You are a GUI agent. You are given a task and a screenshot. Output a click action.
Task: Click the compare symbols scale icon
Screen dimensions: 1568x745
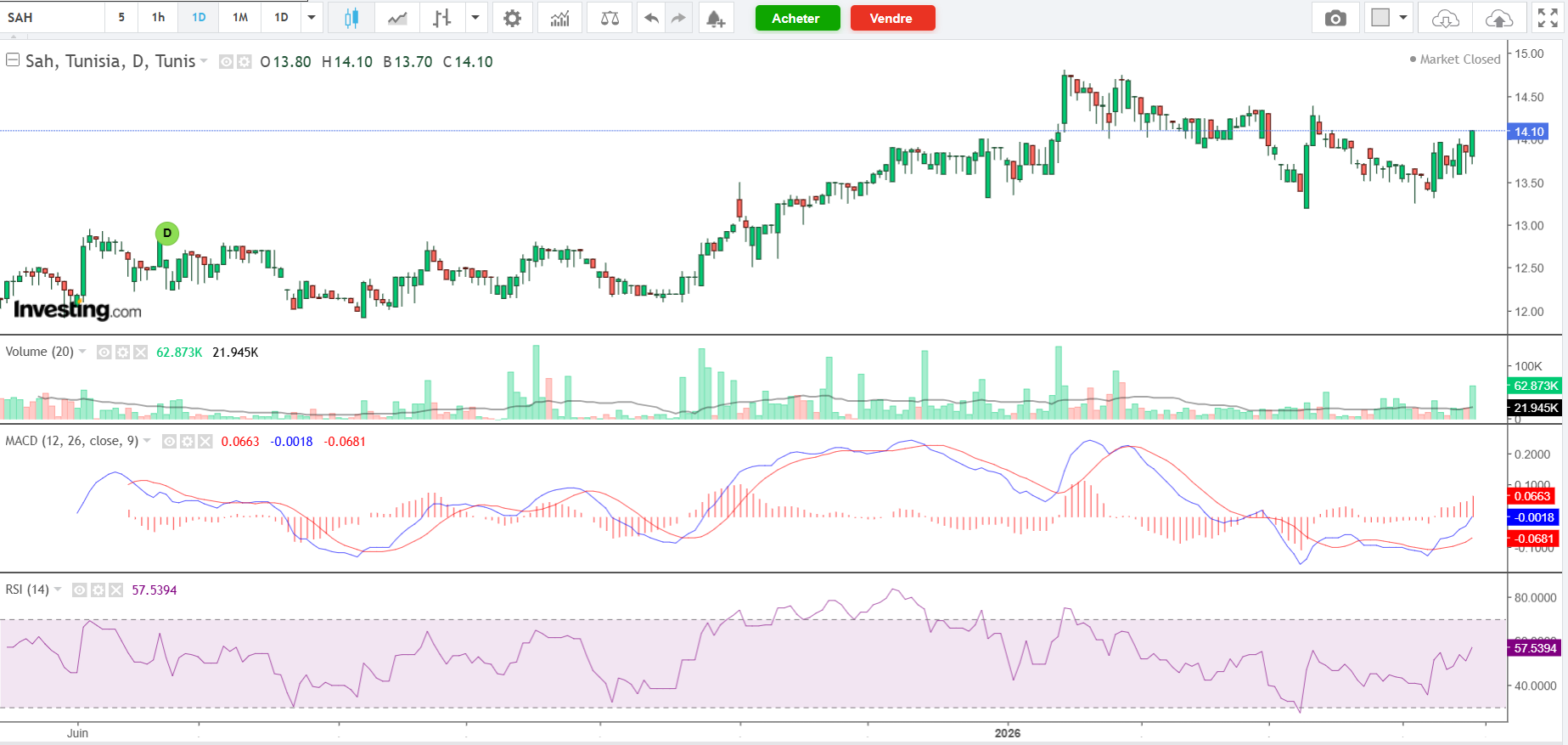[x=610, y=18]
